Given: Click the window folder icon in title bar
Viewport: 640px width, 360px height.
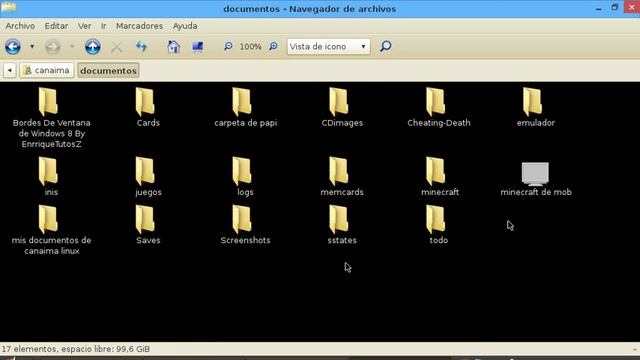Looking at the screenshot, I should pos(8,7).
